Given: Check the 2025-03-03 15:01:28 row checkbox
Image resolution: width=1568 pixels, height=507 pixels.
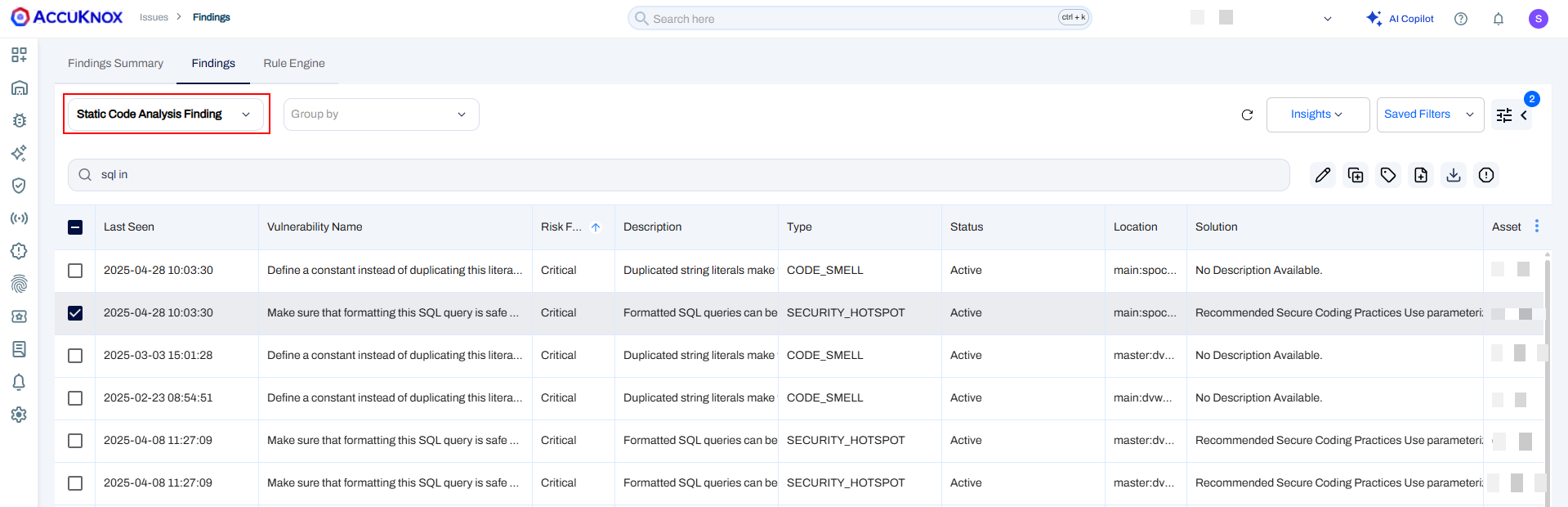Looking at the screenshot, I should point(75,356).
